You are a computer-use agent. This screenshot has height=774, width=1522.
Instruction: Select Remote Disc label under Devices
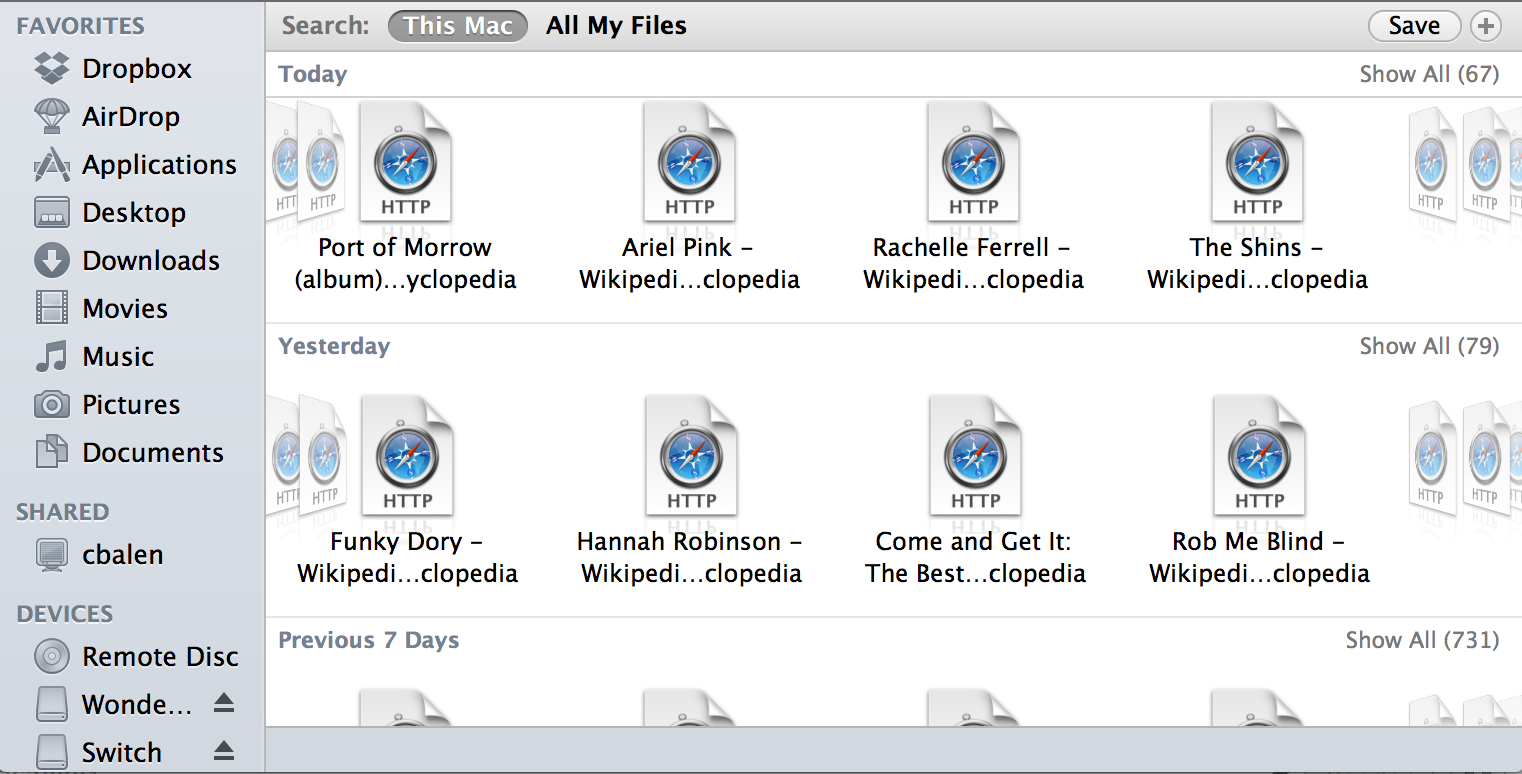(x=160, y=657)
